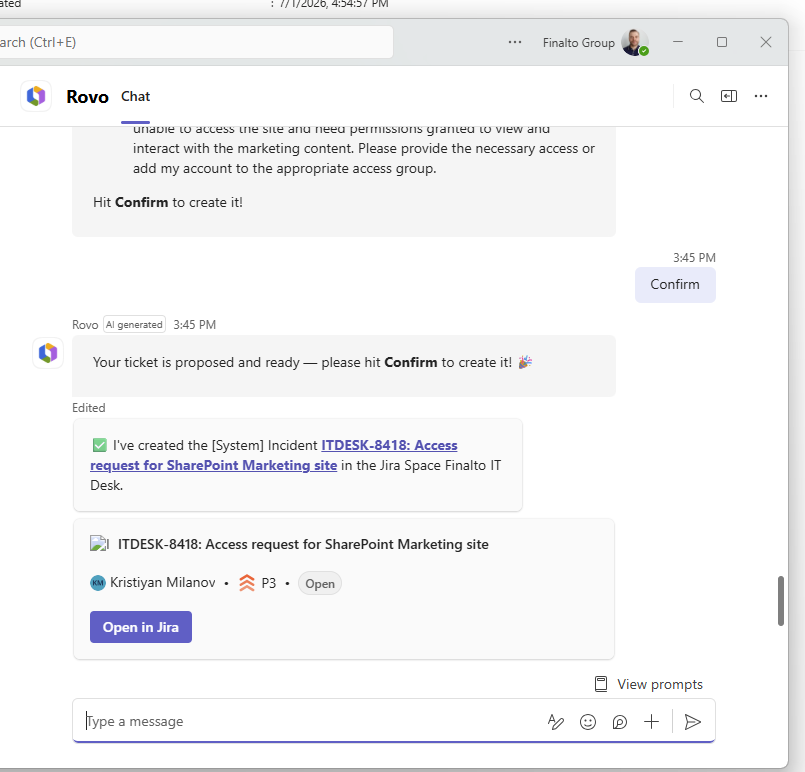This screenshot has height=772, width=805.
Task: Open the ITDESK-8418 ticket hyperlink
Action: pos(274,455)
